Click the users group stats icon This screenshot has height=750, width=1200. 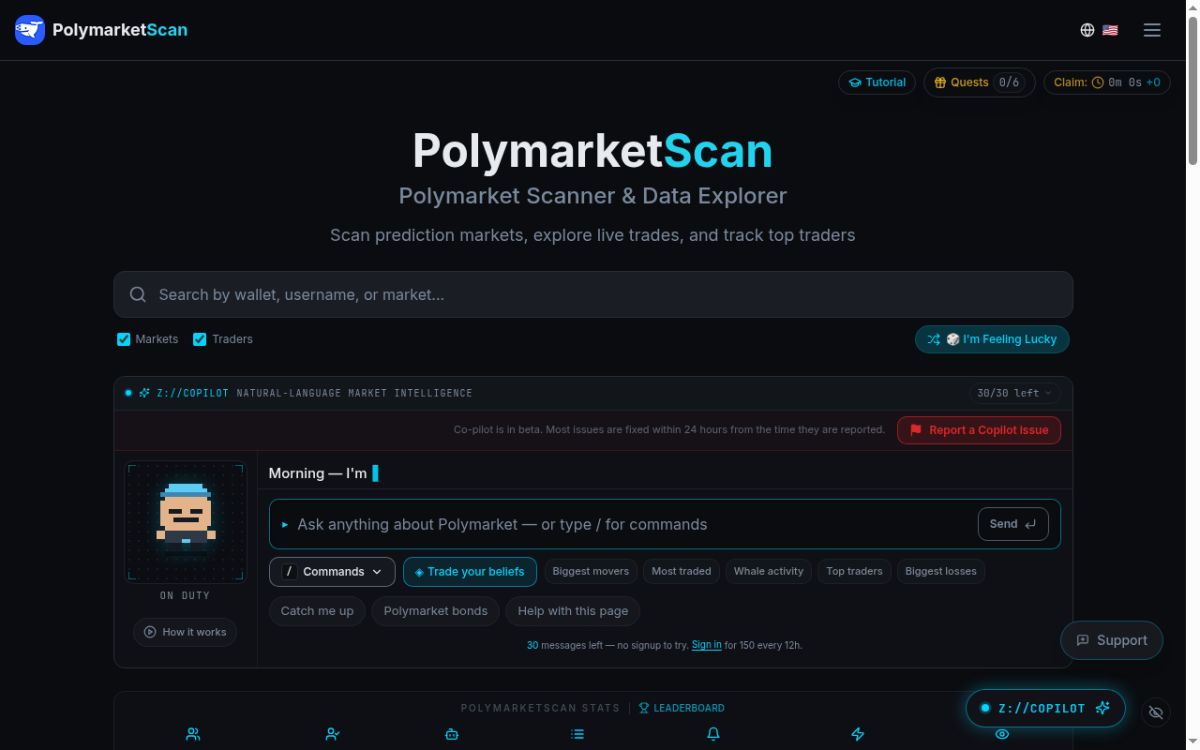[x=193, y=734]
